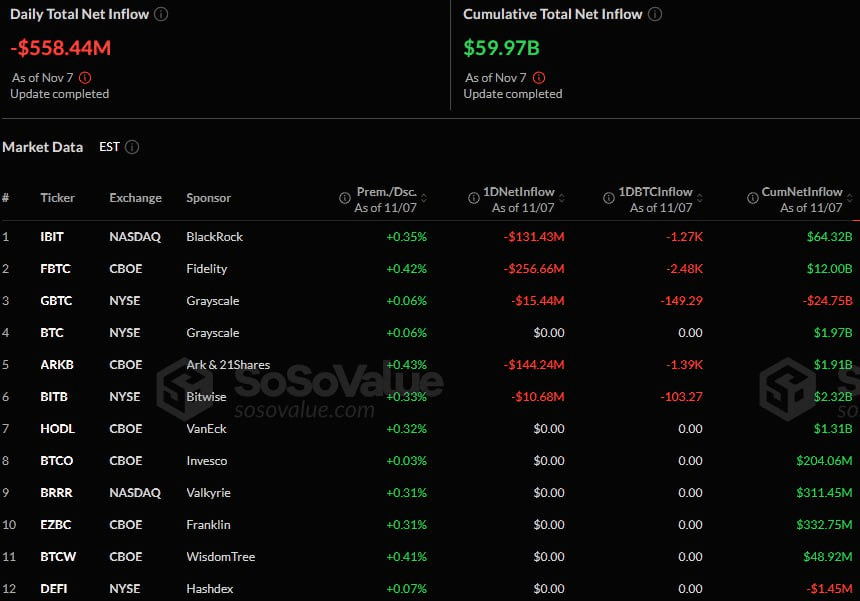Sort the table by 1DNetInflow column

tap(560, 196)
